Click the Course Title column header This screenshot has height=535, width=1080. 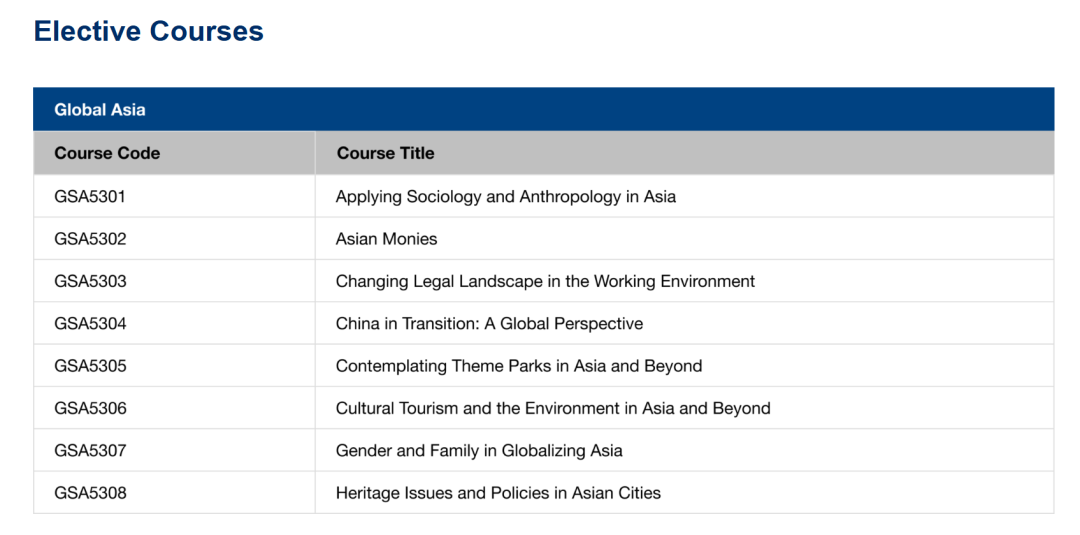(x=385, y=153)
